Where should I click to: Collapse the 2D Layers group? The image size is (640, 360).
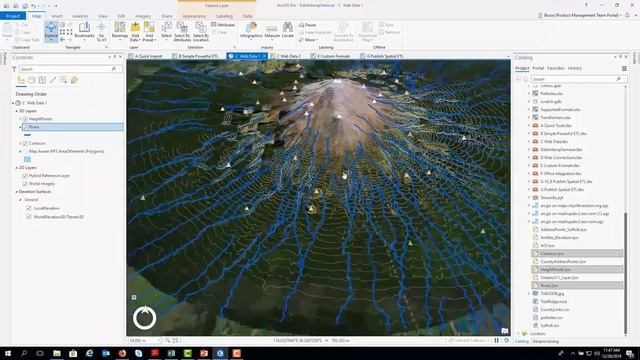[17, 168]
